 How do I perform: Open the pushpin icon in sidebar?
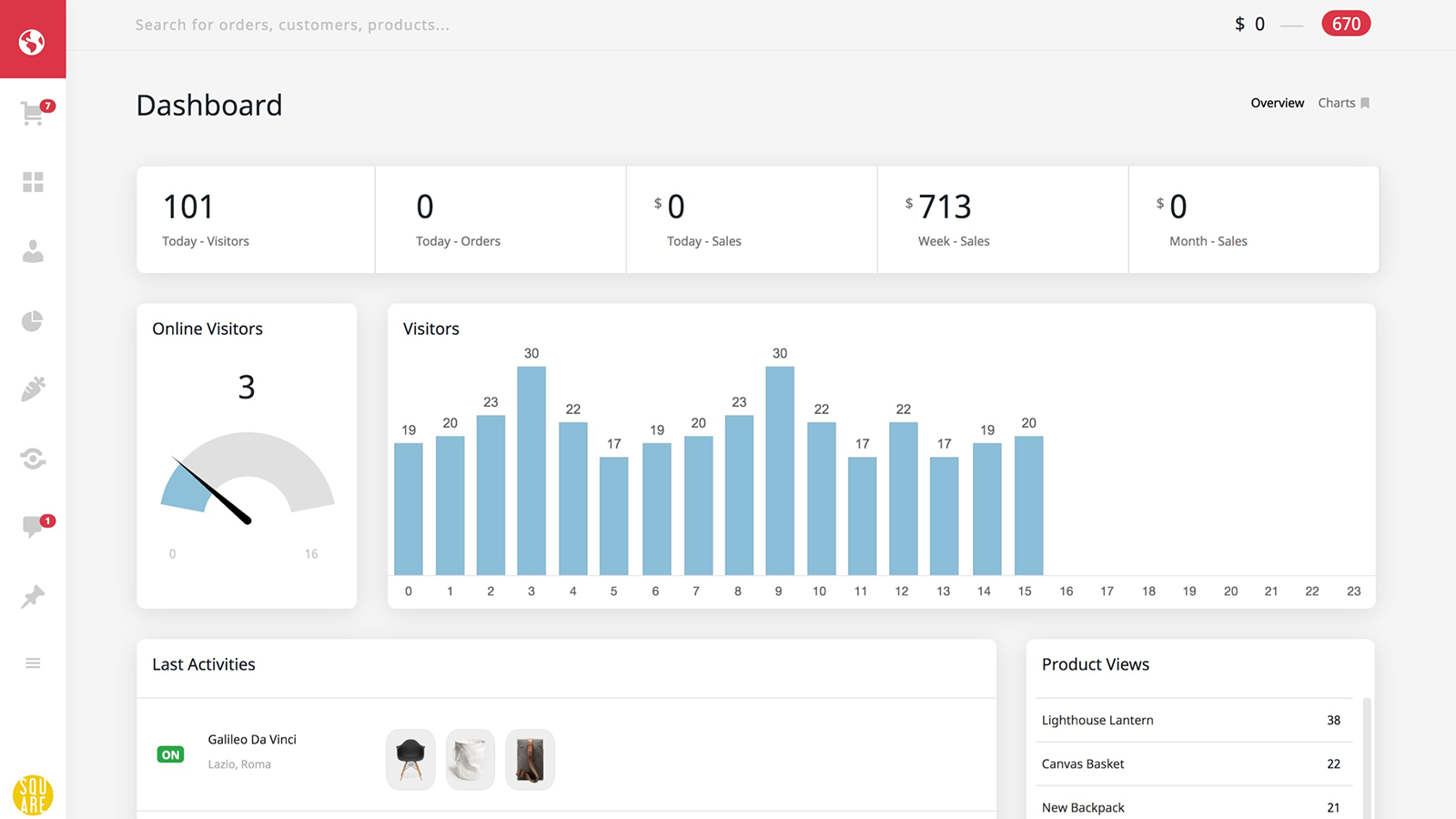[33, 597]
